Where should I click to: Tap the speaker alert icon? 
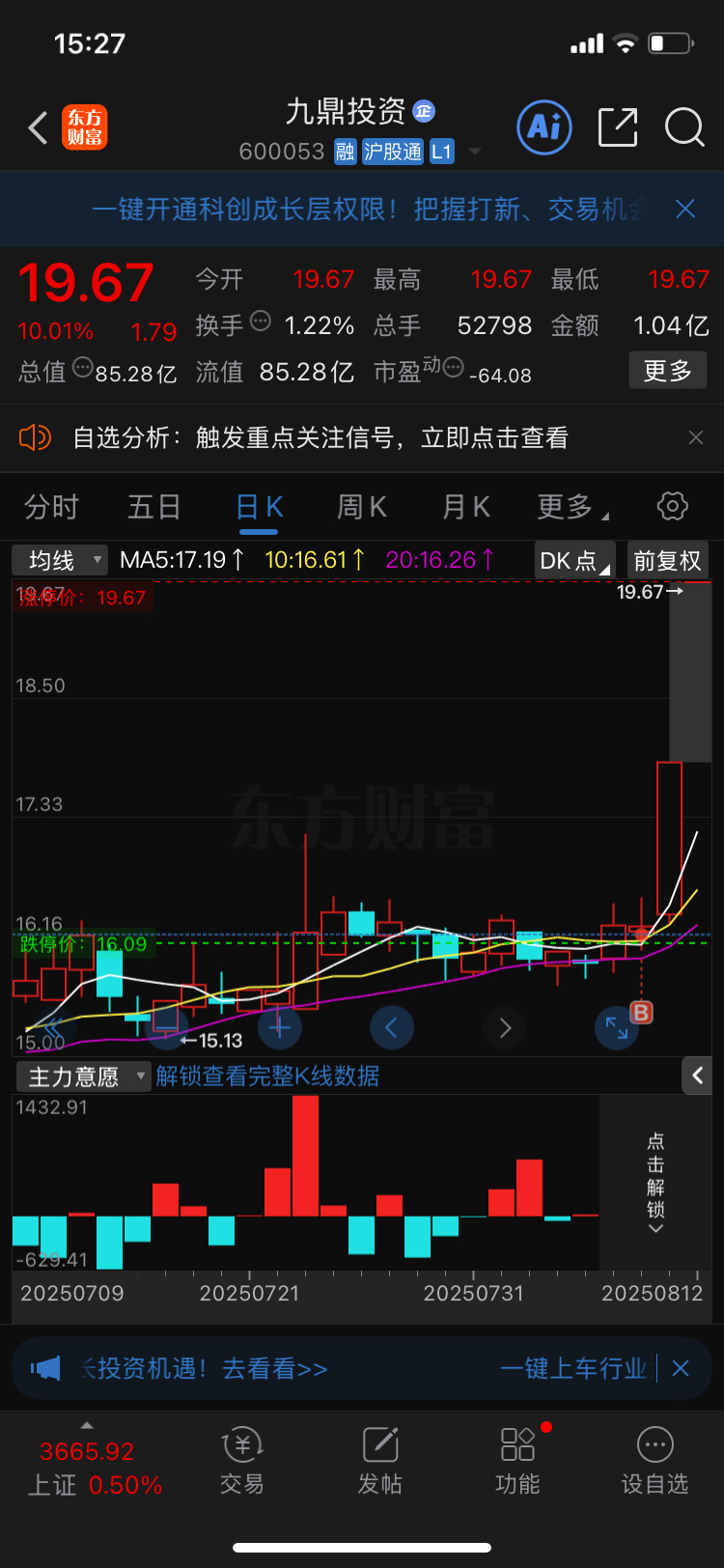tap(35, 437)
